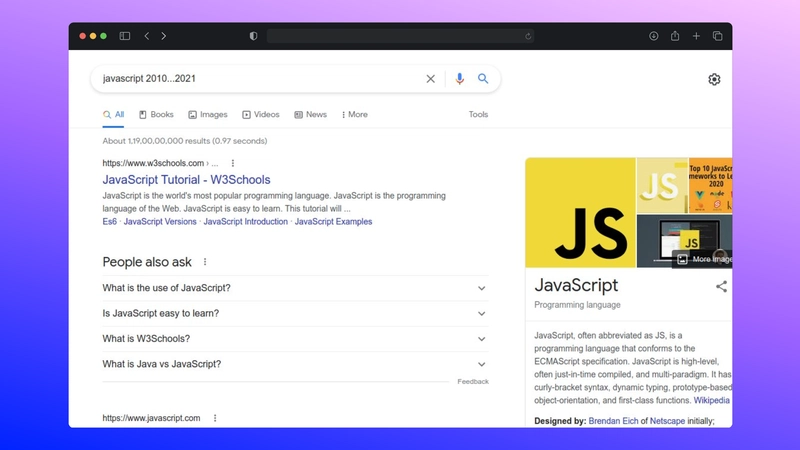
Task: Open the pale yellow JS thumbnail
Action: click(x=662, y=185)
